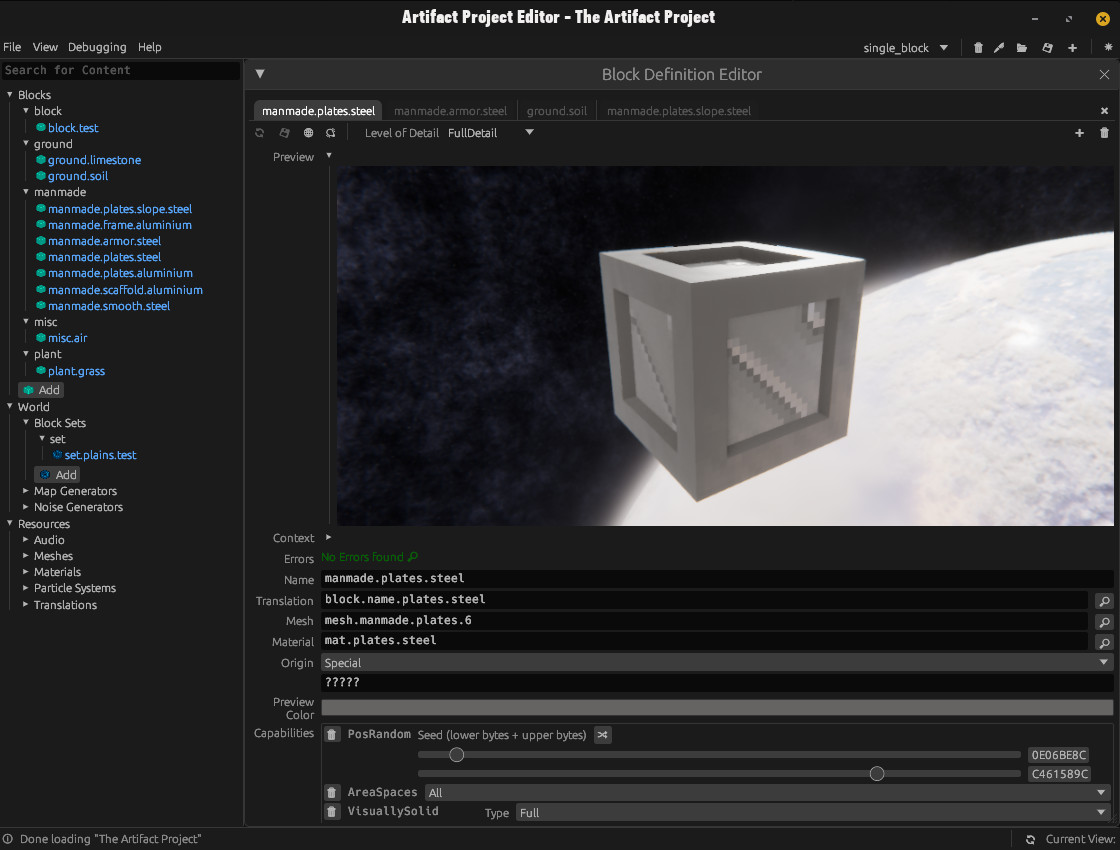Viewport: 1120px width, 850px height.
Task: Browse materials with the Material search icon
Action: click(1103, 642)
